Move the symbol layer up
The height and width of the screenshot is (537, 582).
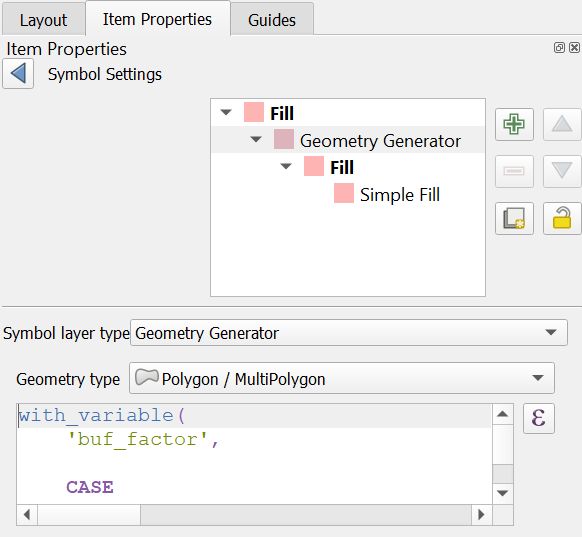562,124
